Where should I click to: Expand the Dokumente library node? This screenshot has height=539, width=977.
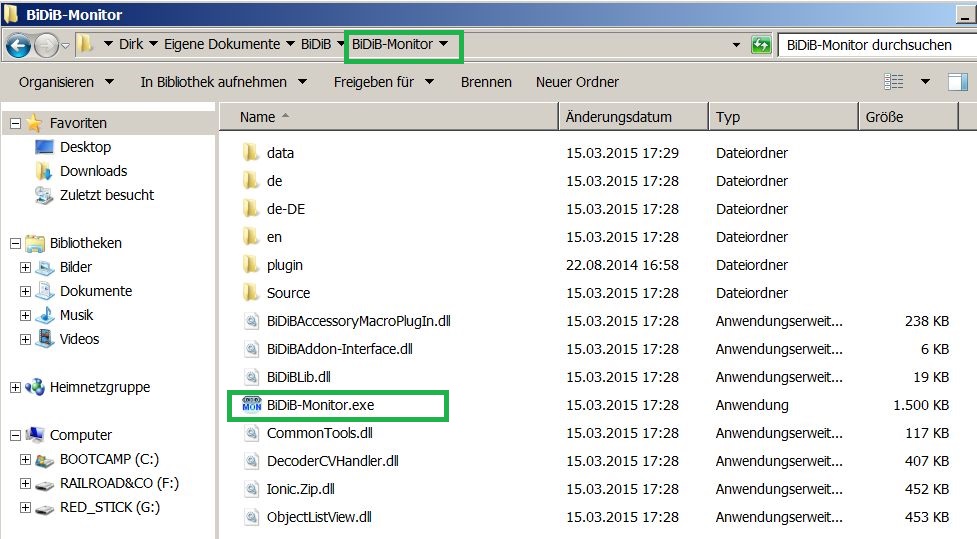[26, 291]
